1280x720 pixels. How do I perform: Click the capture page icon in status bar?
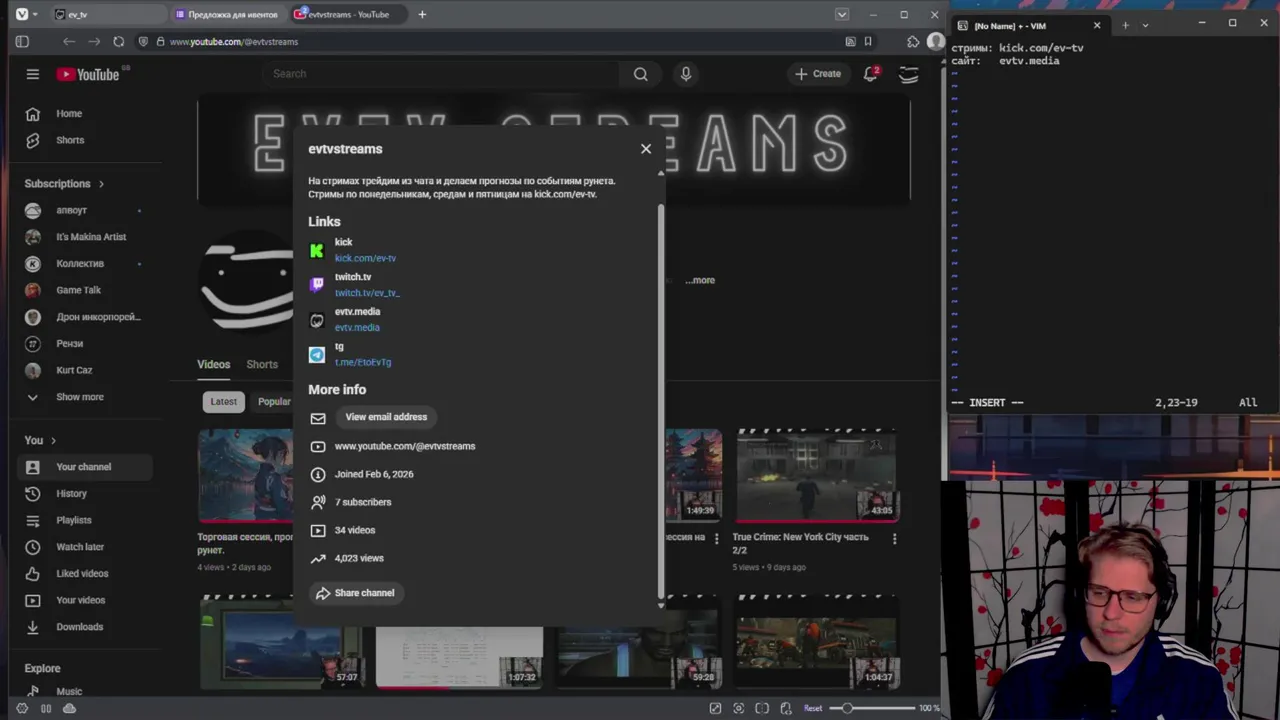pos(739,708)
